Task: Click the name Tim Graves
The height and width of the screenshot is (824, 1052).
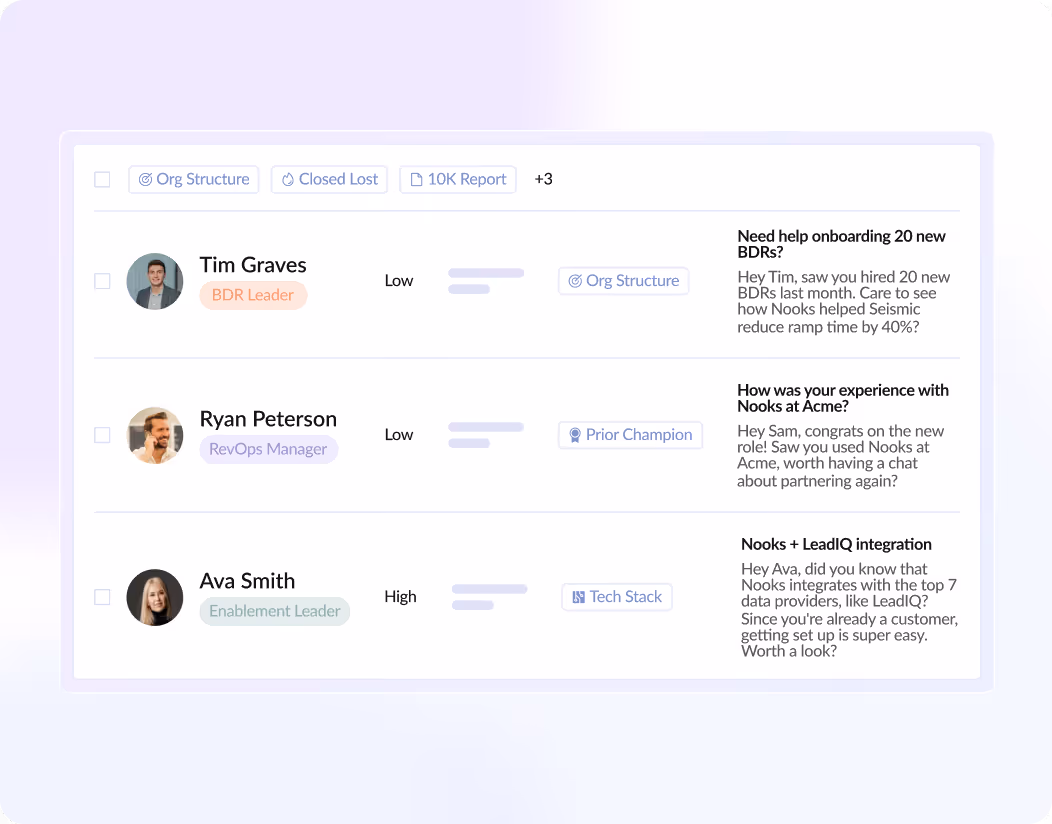Action: point(253,265)
